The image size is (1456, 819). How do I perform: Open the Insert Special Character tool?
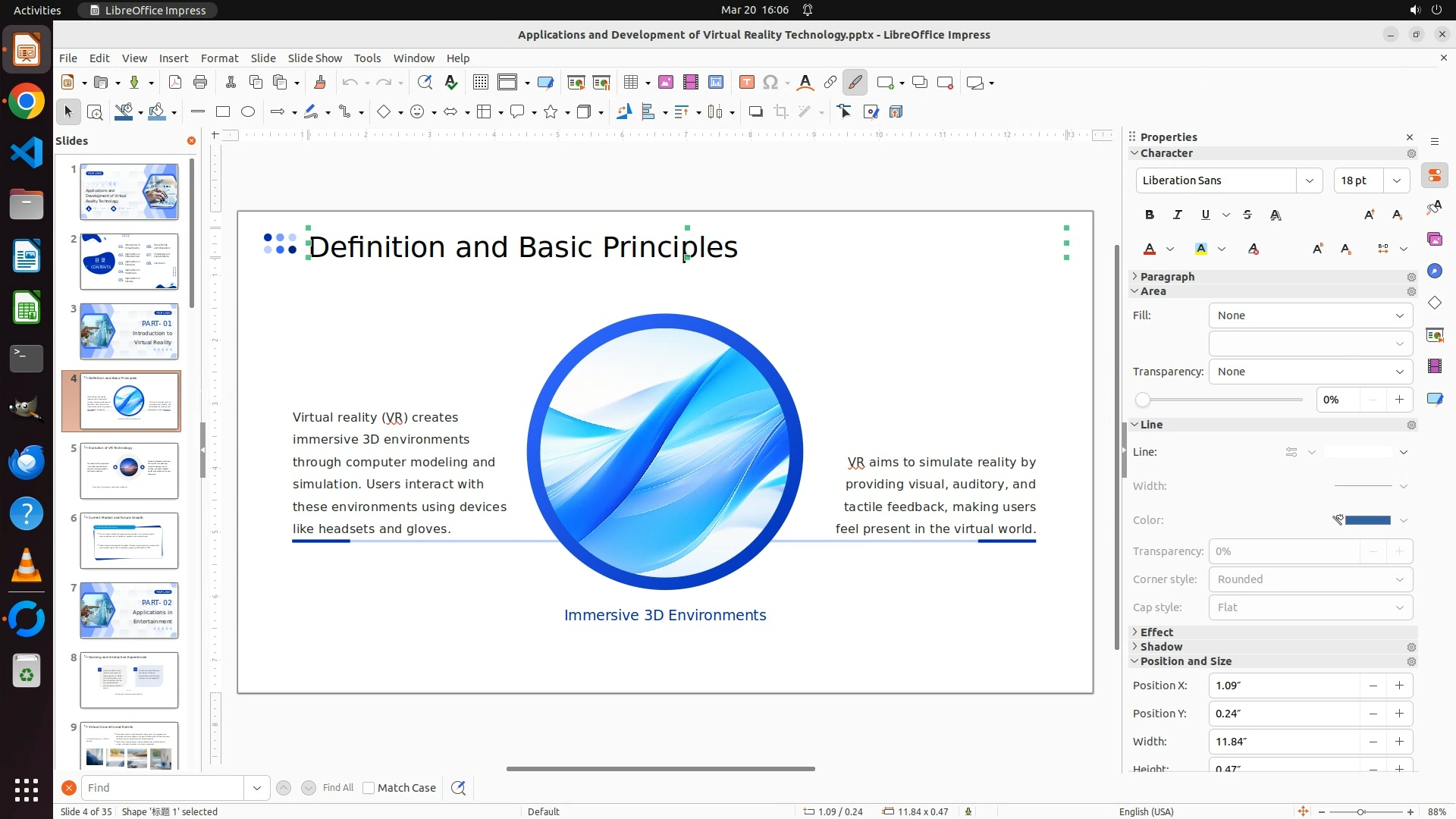point(770,83)
